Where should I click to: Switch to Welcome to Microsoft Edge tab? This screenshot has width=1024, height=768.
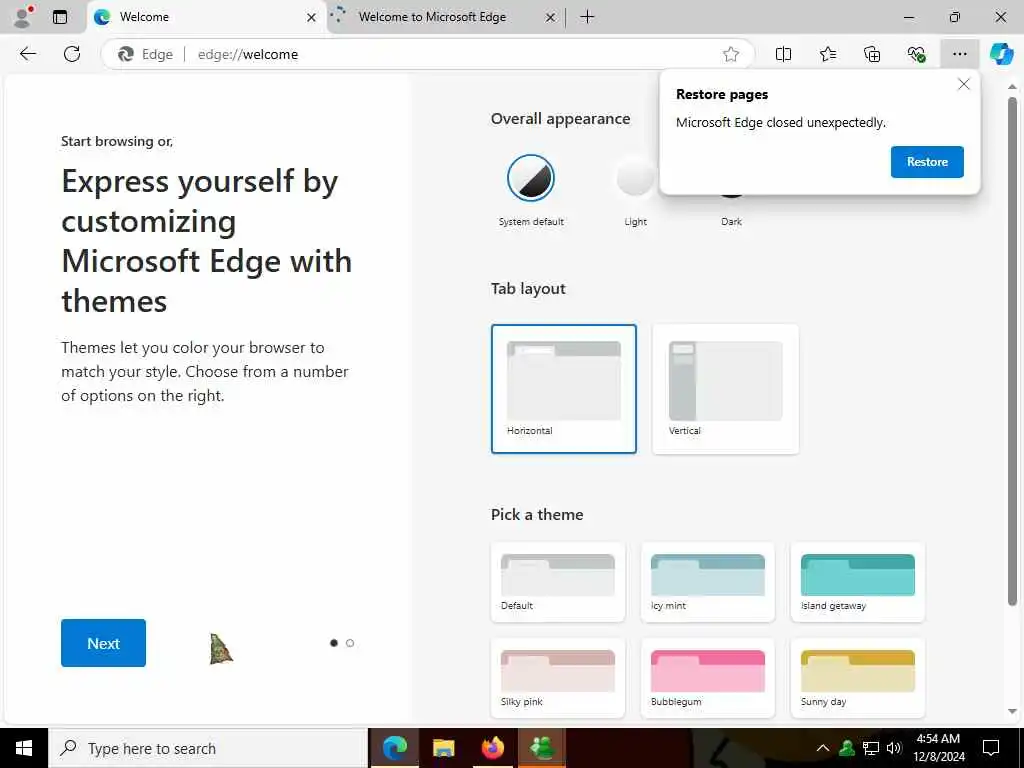pos(444,17)
